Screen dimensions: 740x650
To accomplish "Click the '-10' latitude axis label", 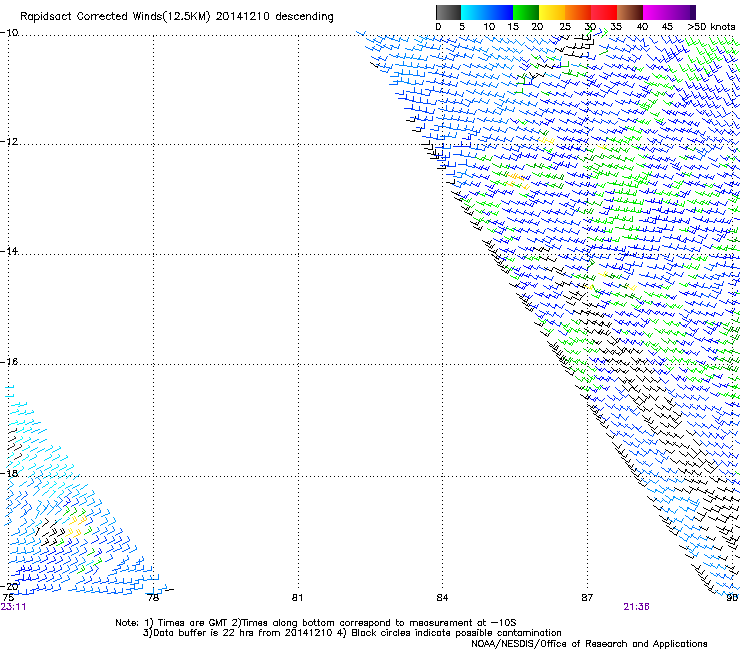I will pyautogui.click(x=9, y=33).
